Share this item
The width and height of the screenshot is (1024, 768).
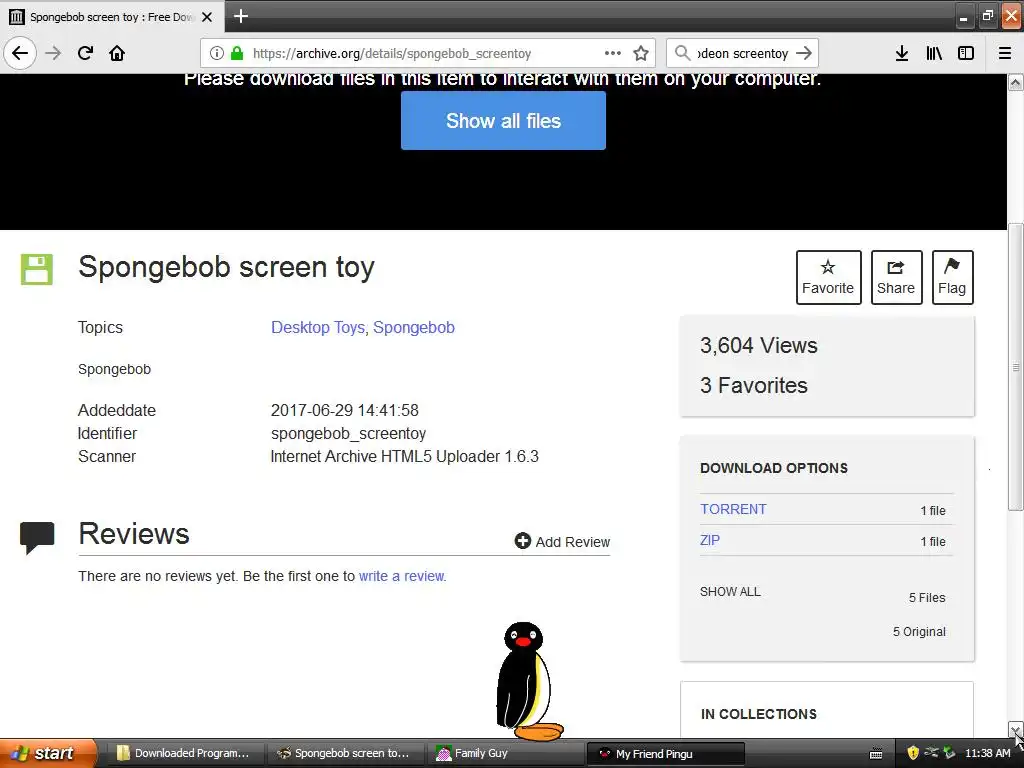896,277
